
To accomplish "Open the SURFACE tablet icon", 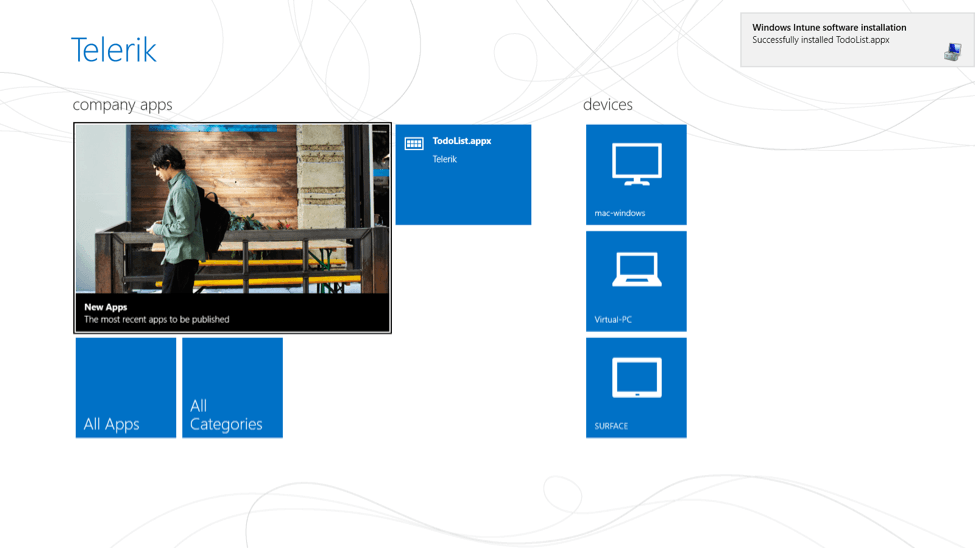I will point(636,378).
